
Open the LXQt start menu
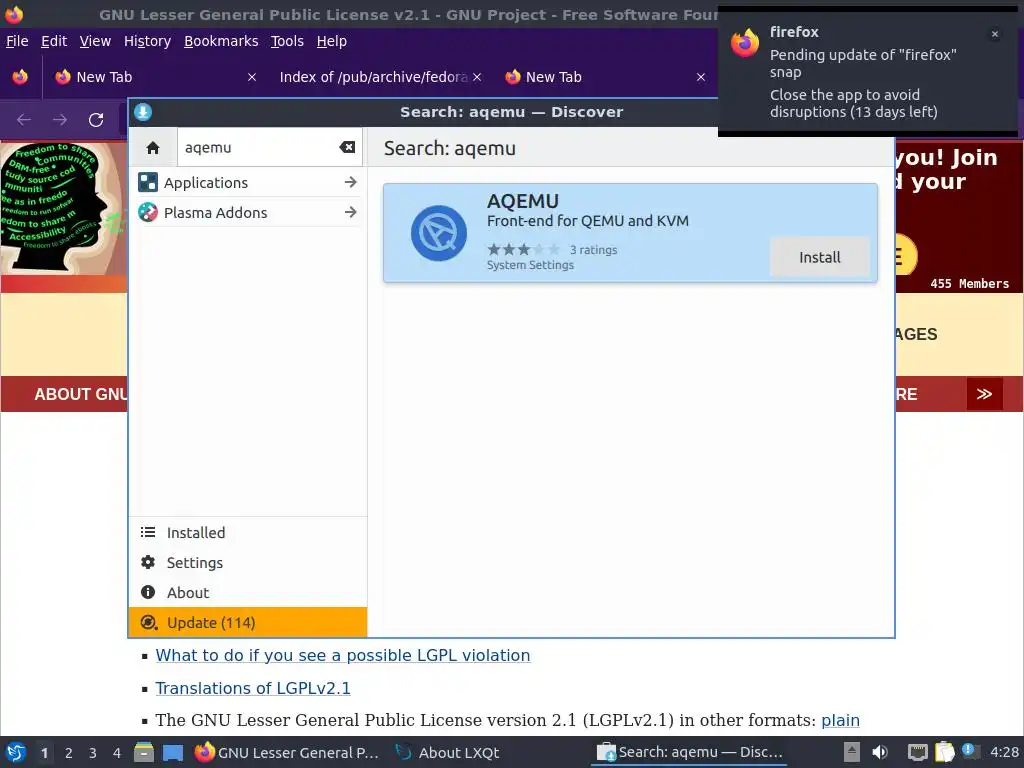tap(15, 752)
